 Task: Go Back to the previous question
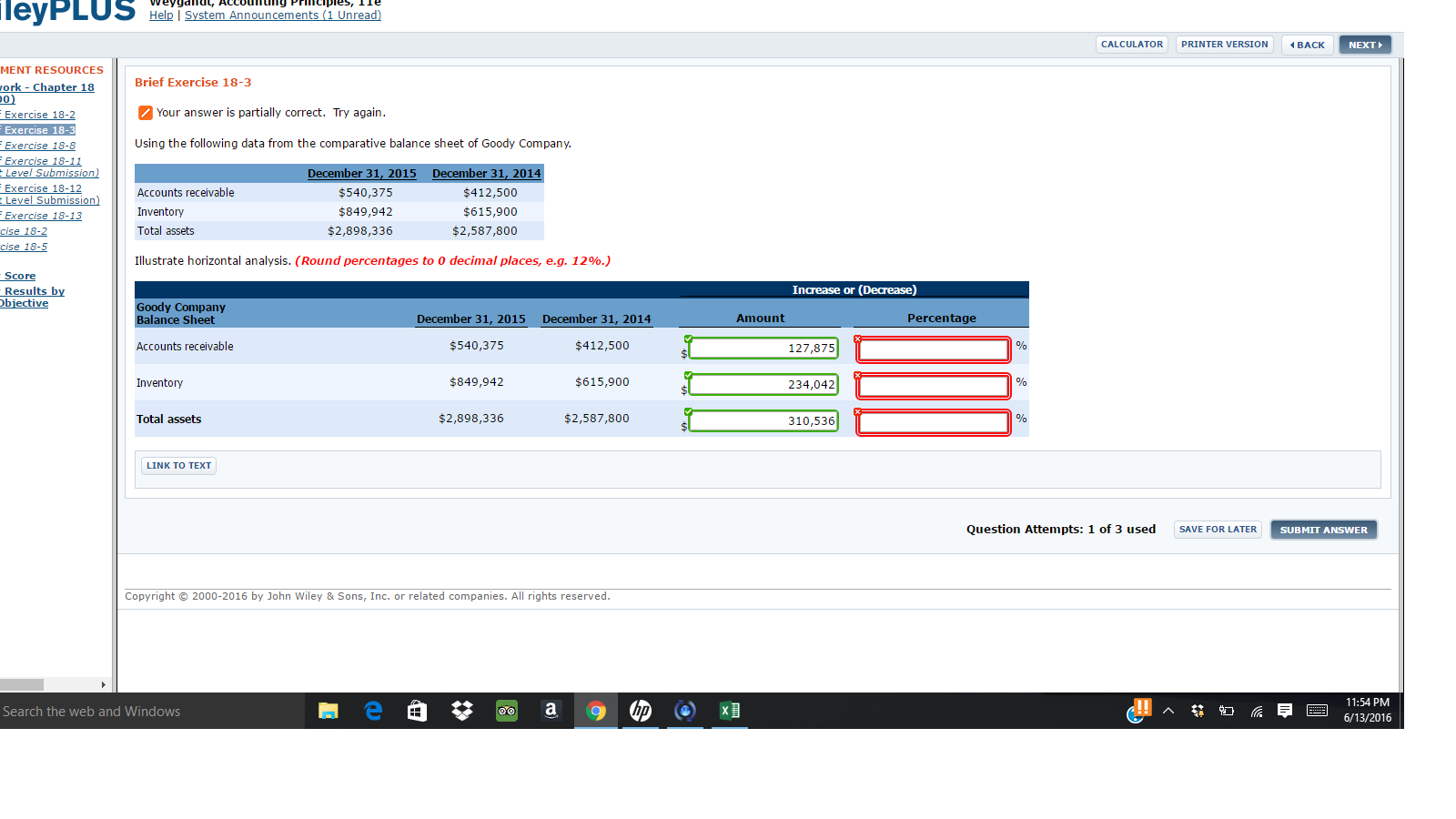pyautogui.click(x=1308, y=45)
